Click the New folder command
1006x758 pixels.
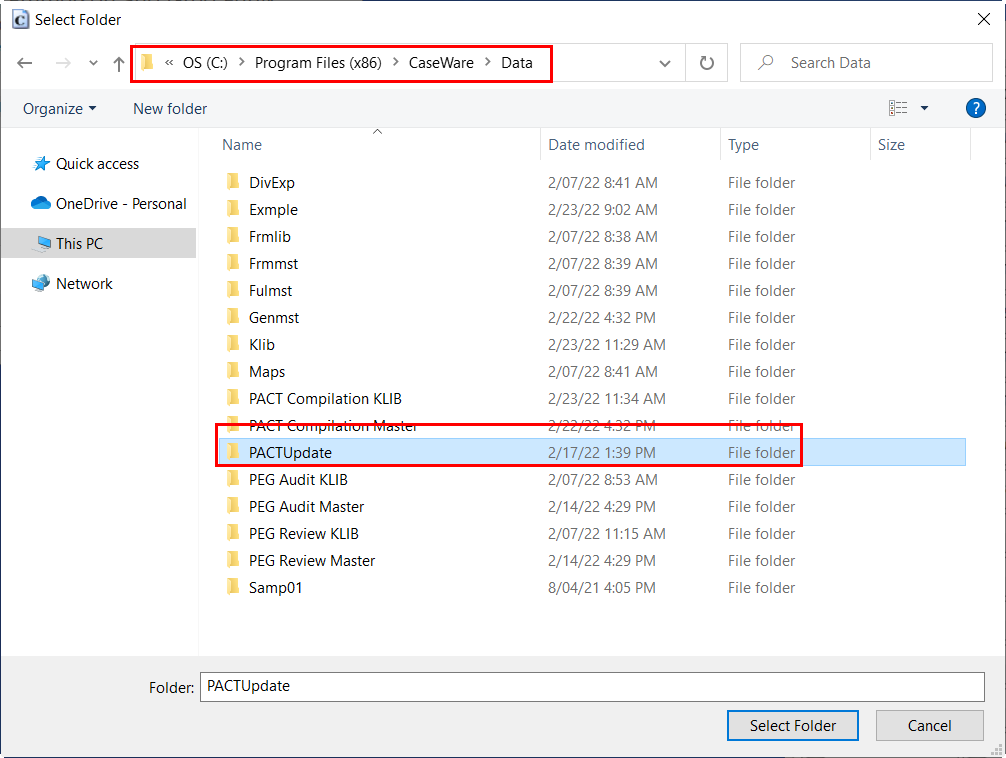(169, 108)
